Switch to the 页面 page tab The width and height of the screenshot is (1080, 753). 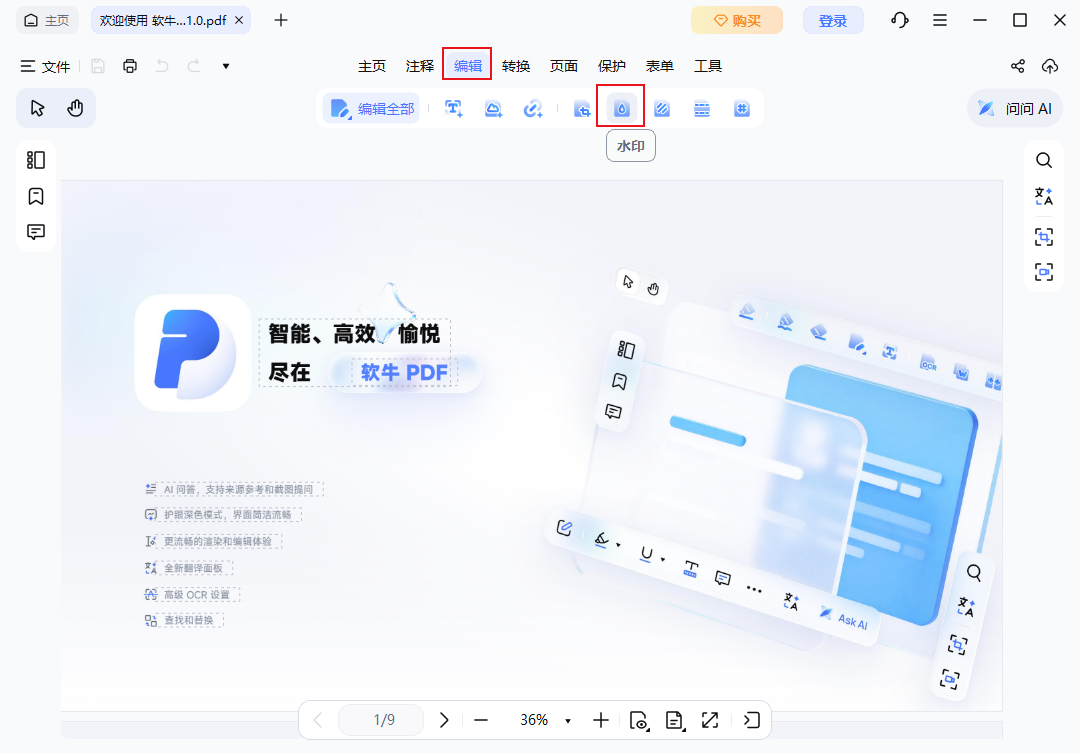point(563,66)
